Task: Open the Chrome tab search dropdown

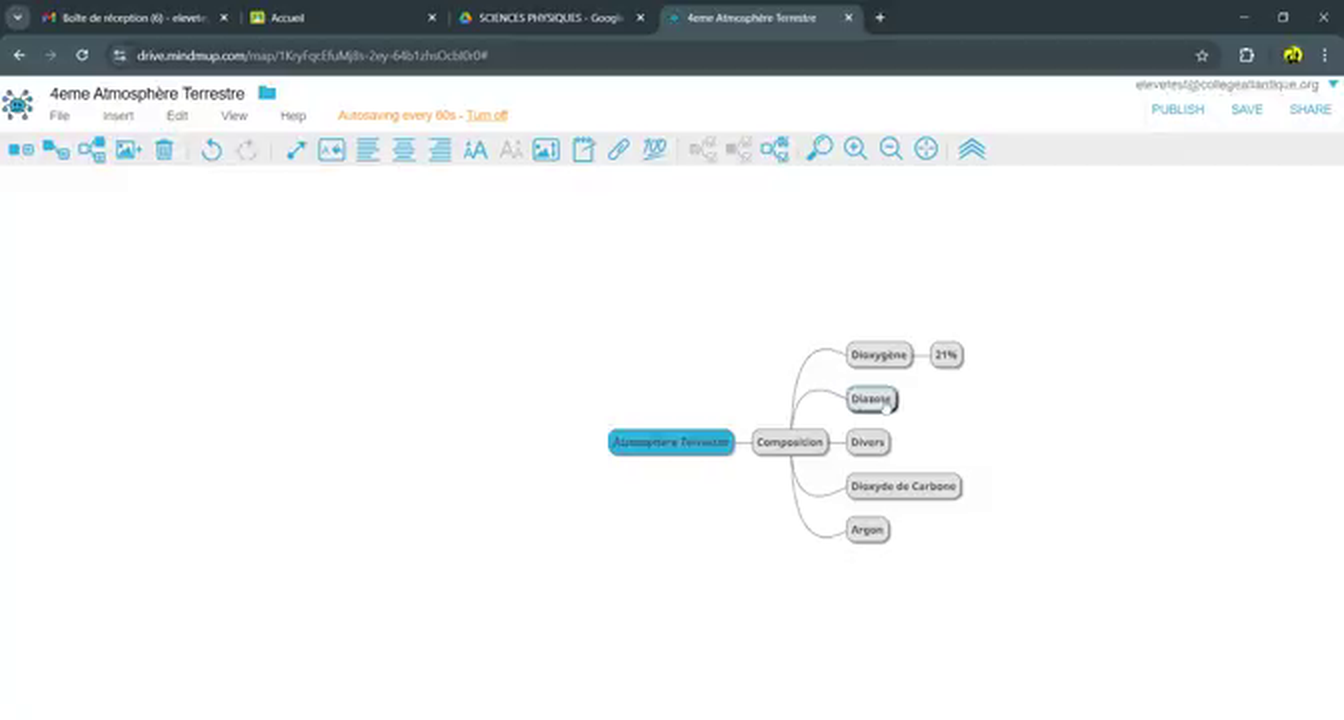Action: [x=17, y=18]
